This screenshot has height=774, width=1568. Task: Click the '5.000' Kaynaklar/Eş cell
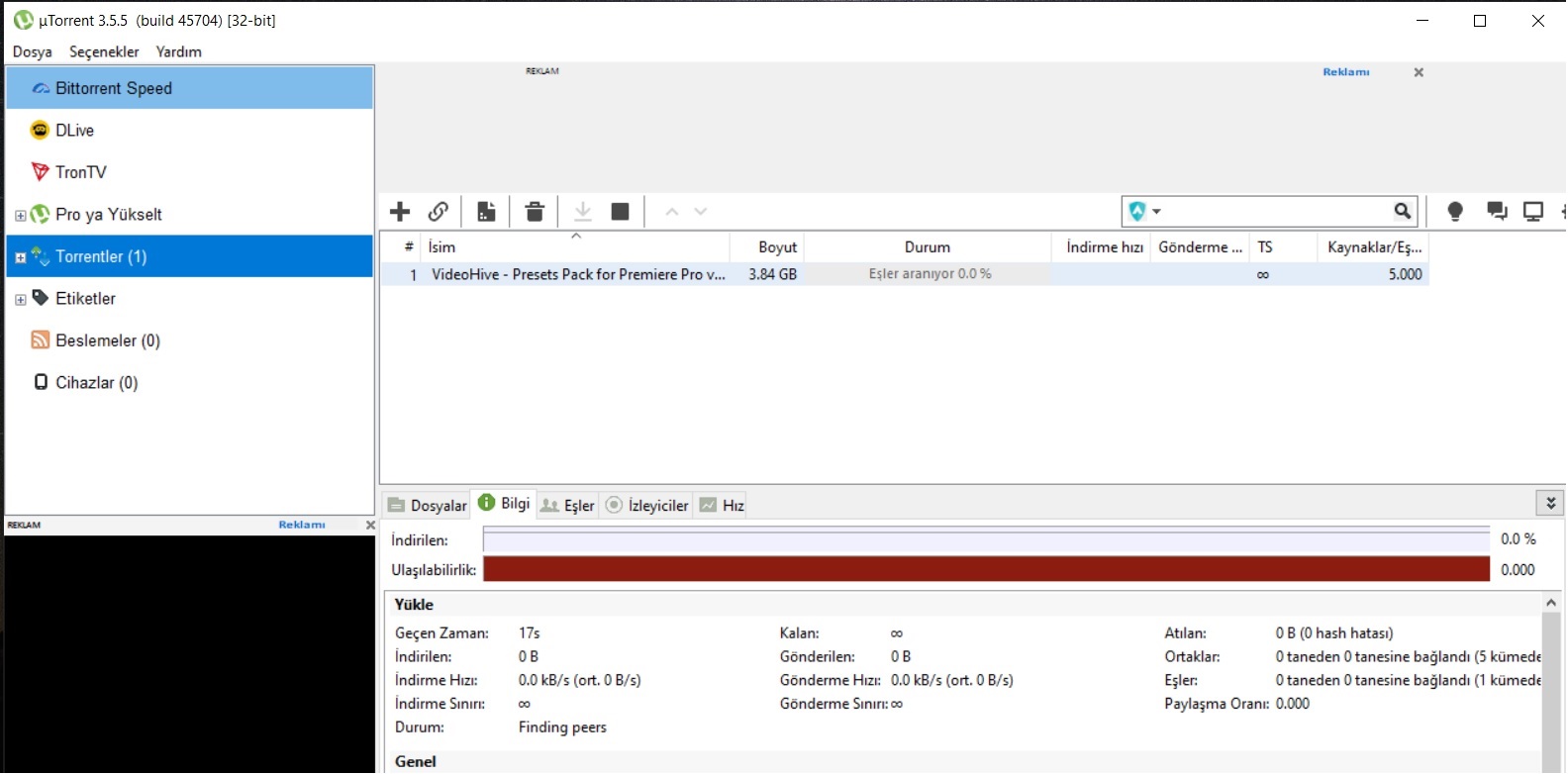tap(1405, 274)
